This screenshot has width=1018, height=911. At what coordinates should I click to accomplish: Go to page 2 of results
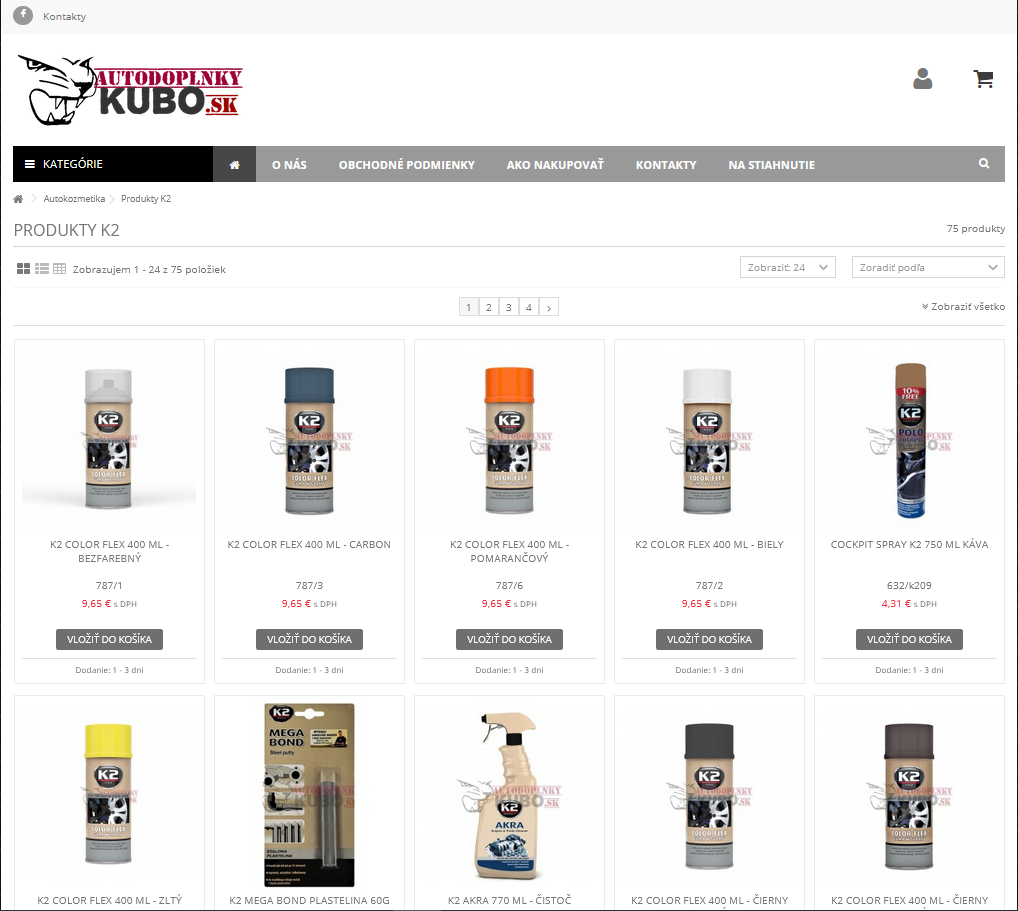click(x=489, y=307)
